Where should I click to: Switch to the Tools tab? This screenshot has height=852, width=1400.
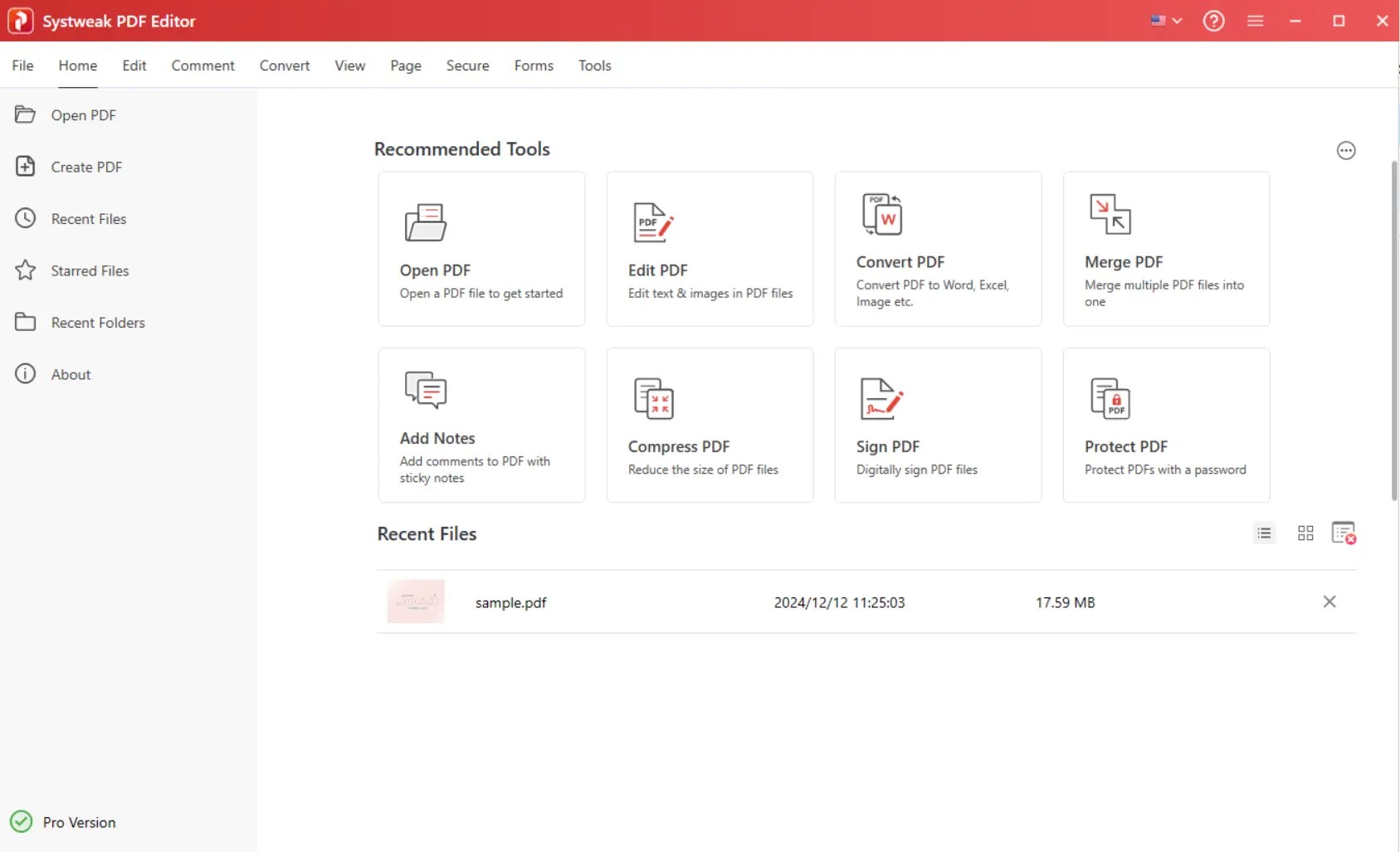(x=595, y=66)
